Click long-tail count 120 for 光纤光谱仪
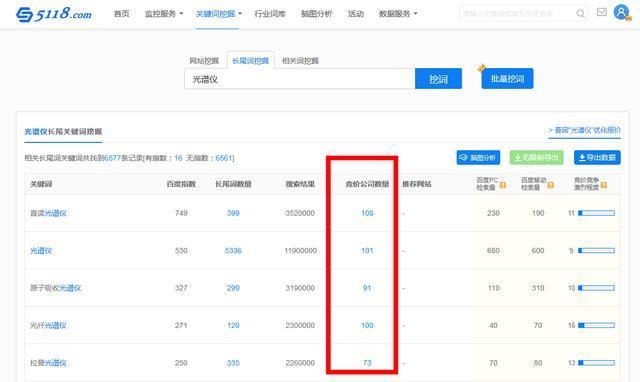The height and width of the screenshot is (382, 640). (x=233, y=326)
